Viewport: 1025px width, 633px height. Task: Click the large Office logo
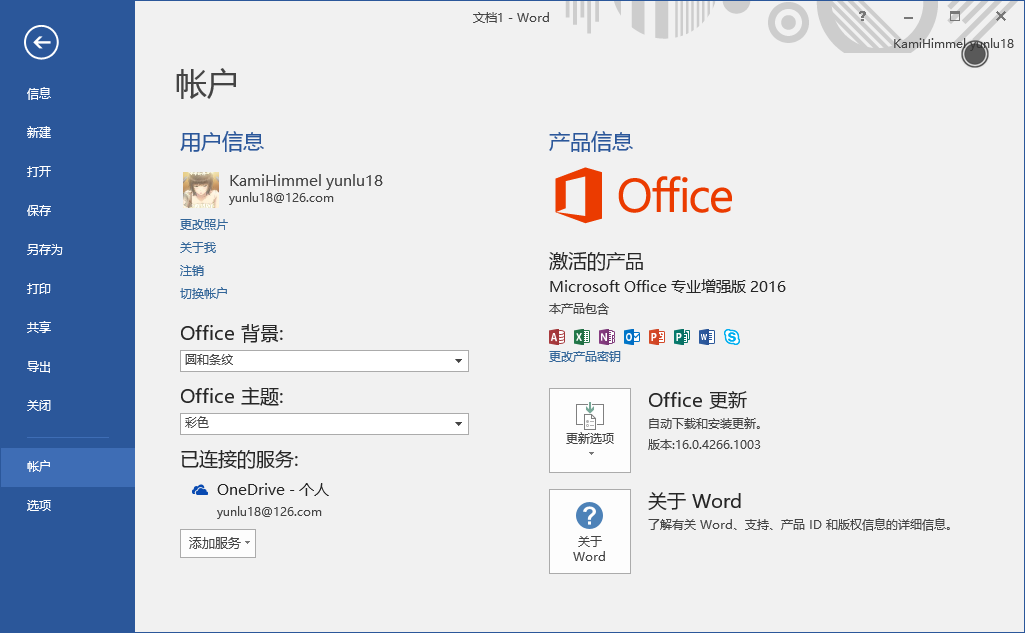[643, 195]
